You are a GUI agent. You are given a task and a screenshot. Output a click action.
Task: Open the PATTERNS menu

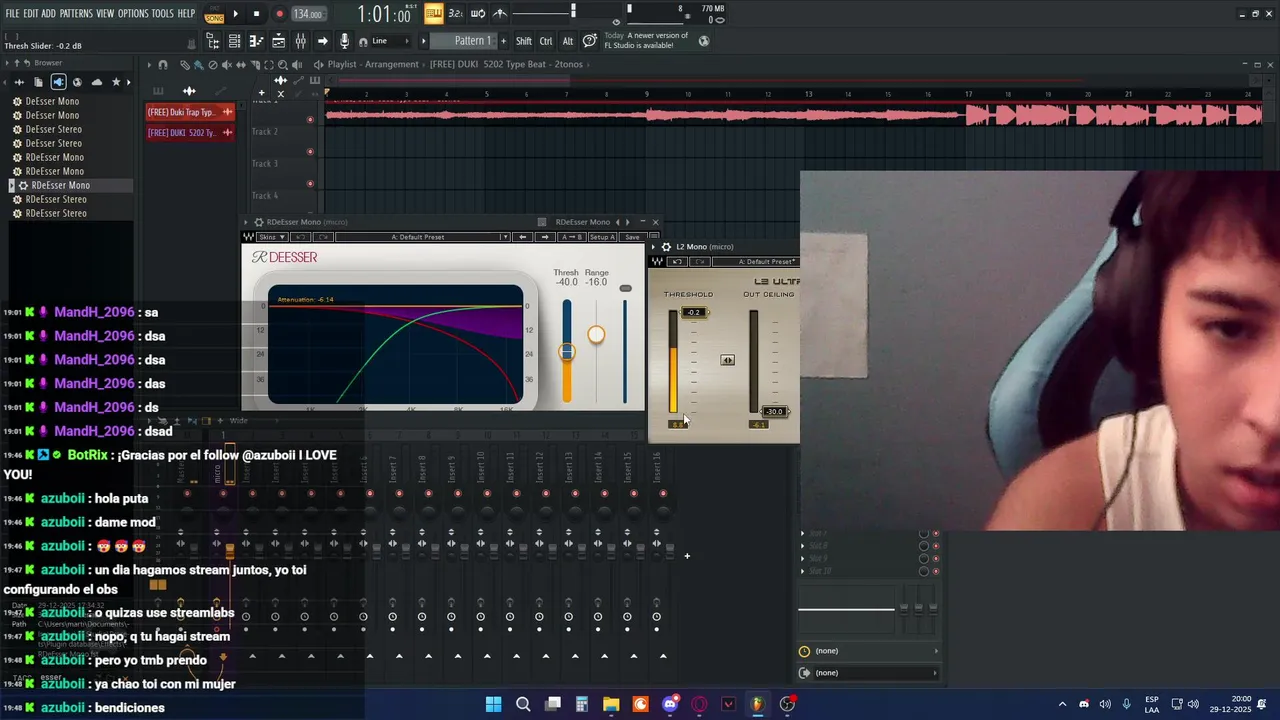coord(76,14)
